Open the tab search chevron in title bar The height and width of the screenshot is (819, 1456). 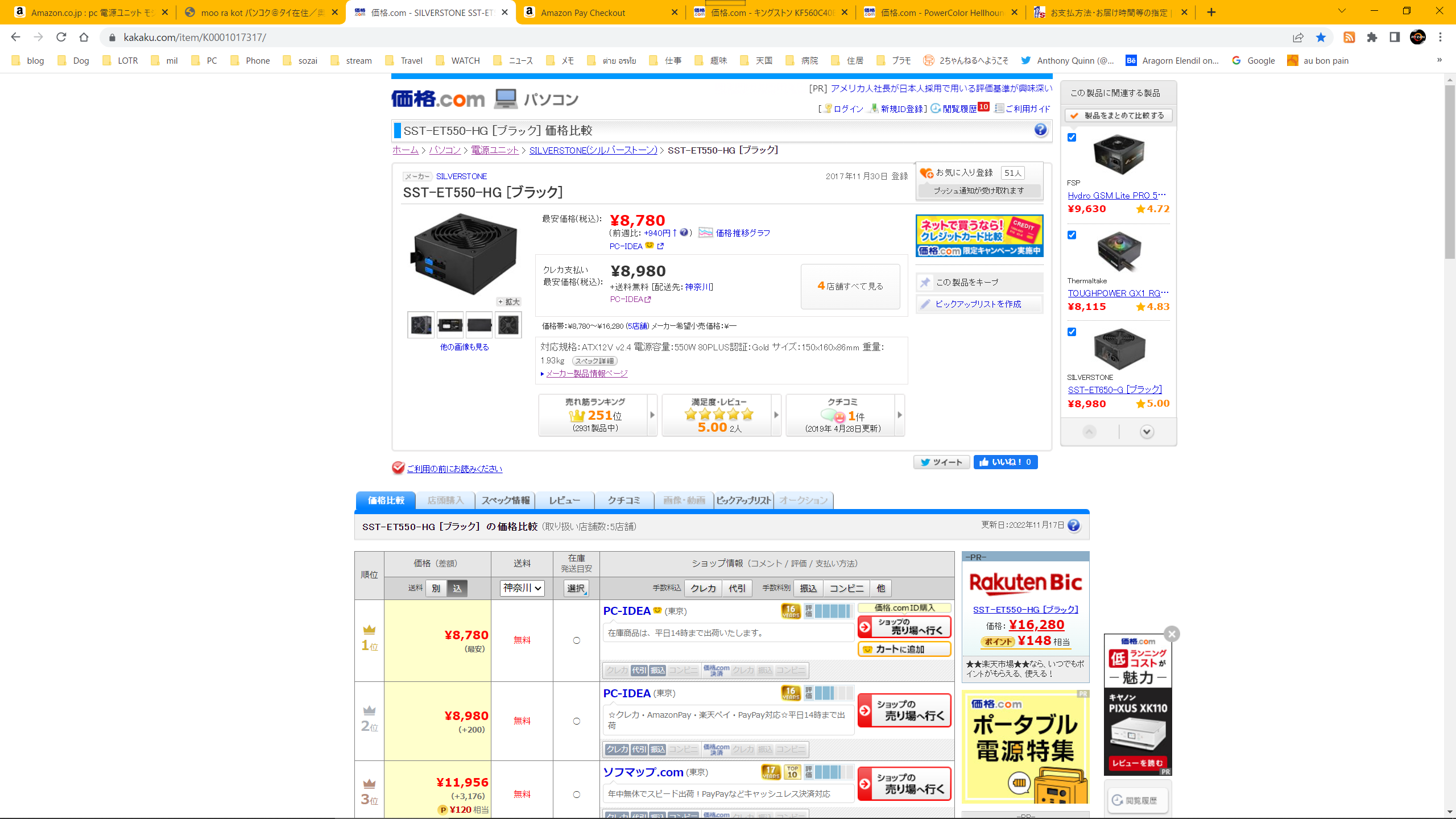1342,11
